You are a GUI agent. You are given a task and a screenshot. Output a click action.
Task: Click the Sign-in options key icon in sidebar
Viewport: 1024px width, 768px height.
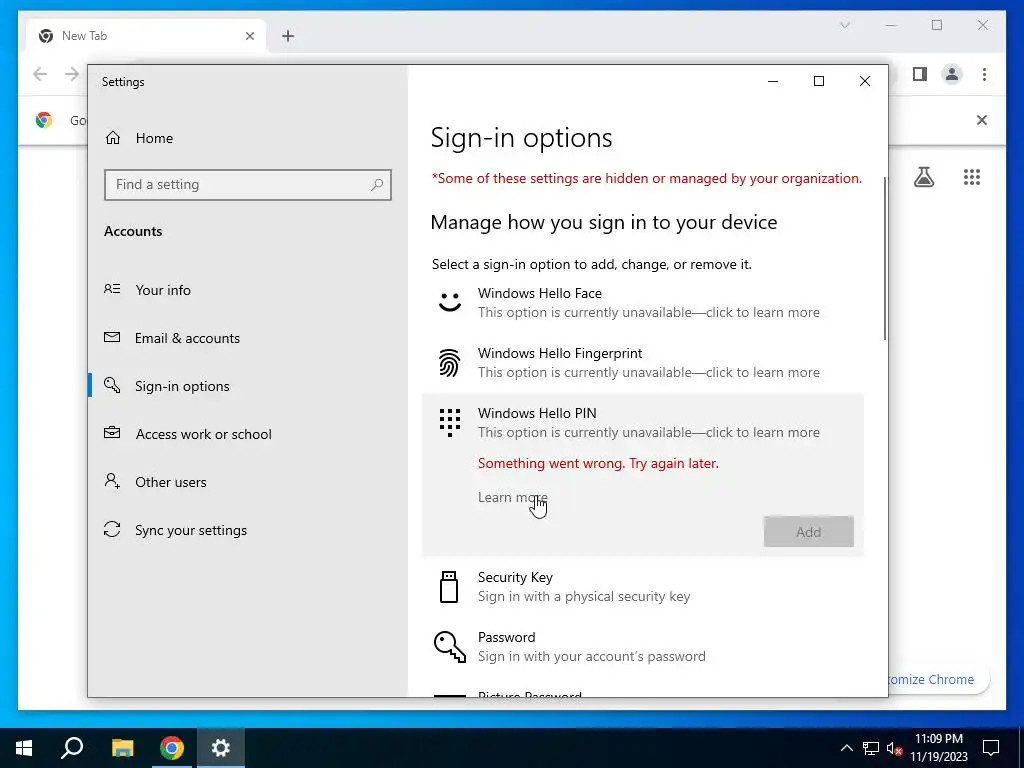(112, 385)
